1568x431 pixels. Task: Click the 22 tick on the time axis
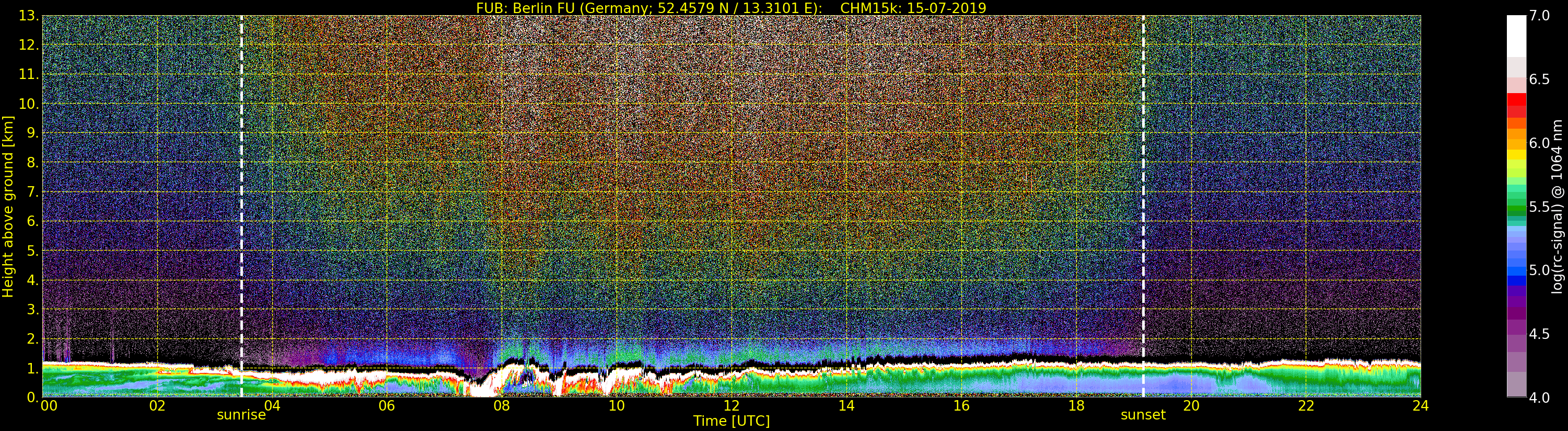(x=1306, y=406)
